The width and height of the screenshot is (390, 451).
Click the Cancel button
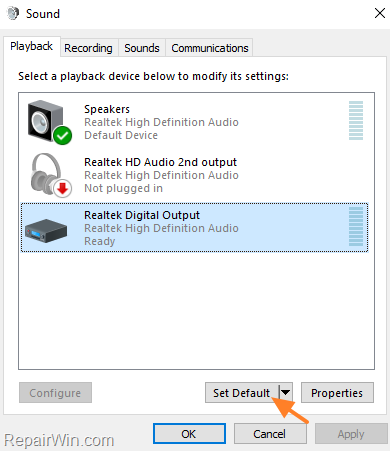click(x=270, y=434)
